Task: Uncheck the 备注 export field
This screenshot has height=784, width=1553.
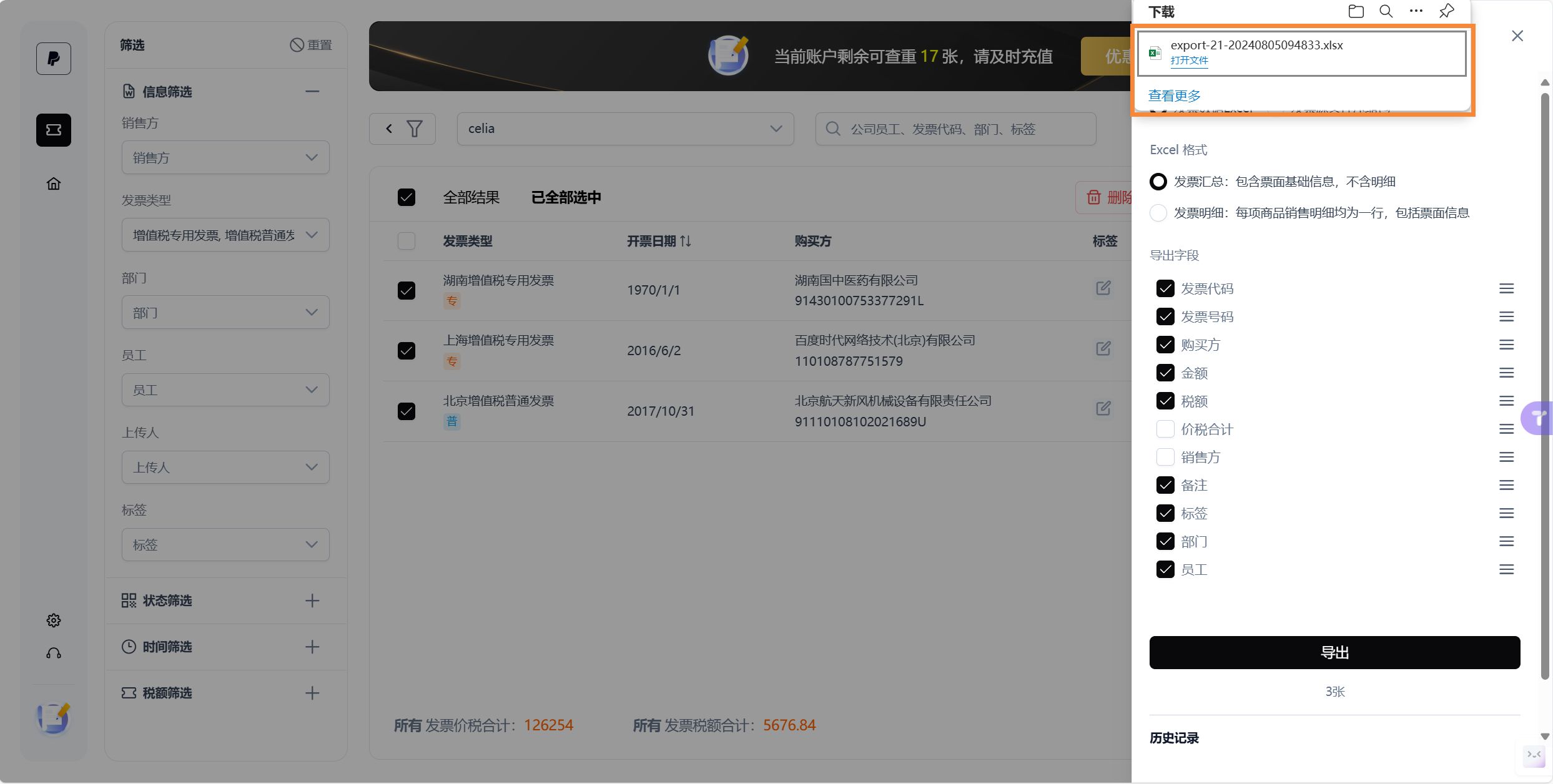Action: [1165, 485]
